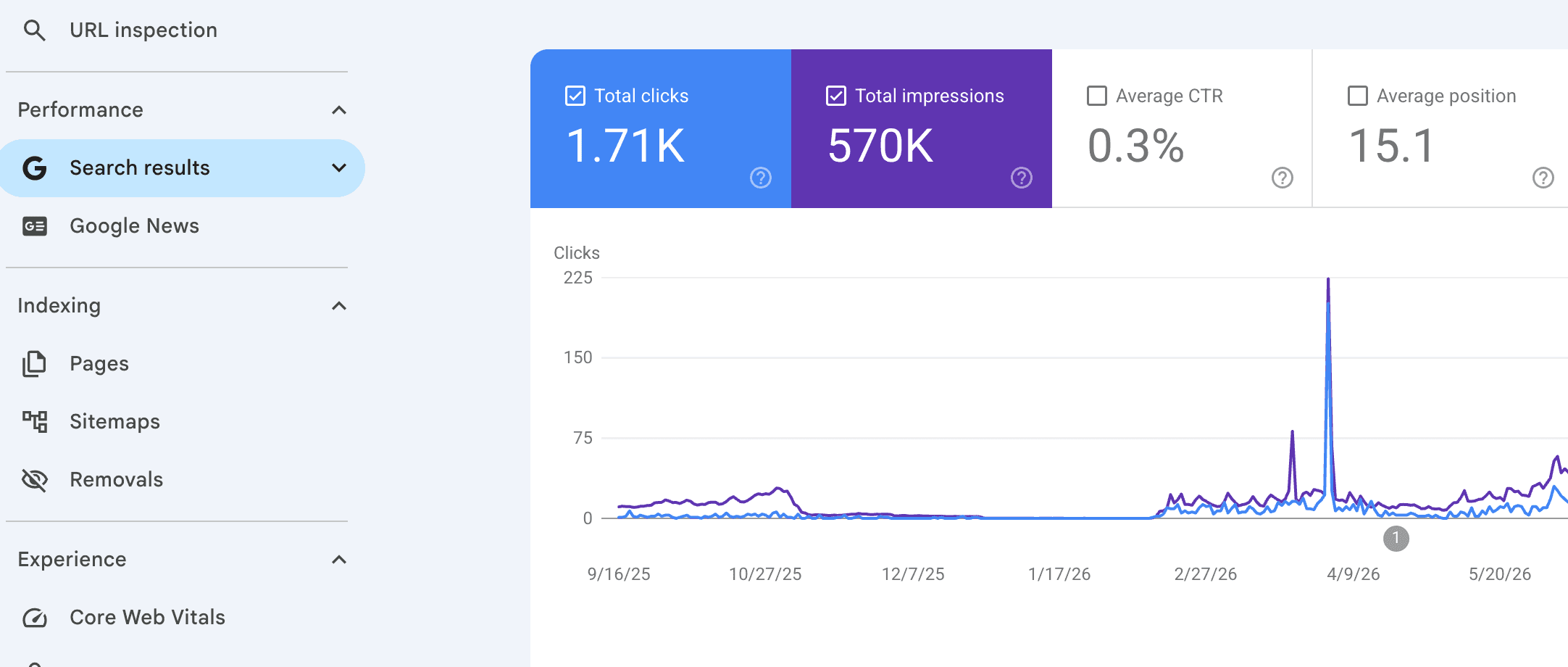Image resolution: width=1568 pixels, height=667 pixels.
Task: Open help icon on Total clicks card
Action: coord(761,178)
